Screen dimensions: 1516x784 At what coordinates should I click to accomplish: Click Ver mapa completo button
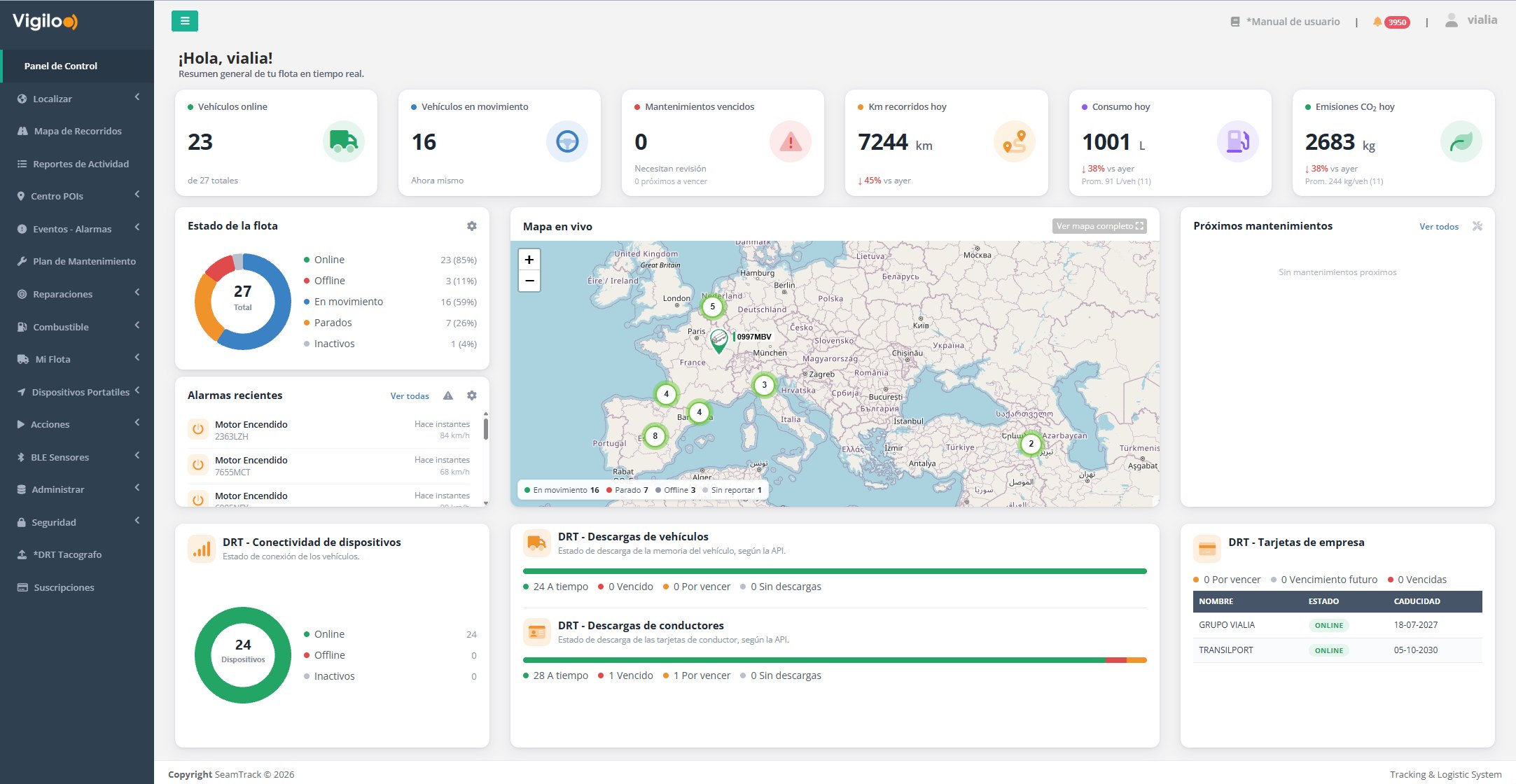coord(1099,226)
